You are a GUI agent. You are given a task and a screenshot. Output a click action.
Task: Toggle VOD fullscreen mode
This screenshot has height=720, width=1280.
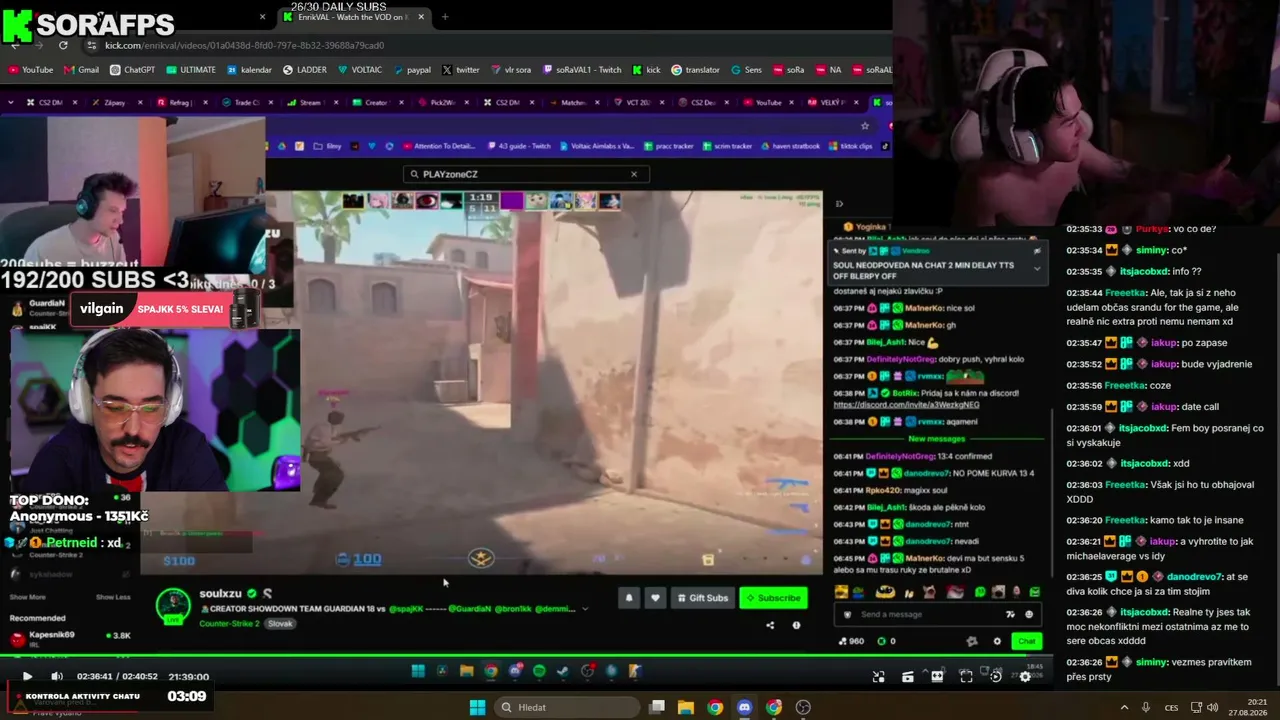pos(966,676)
